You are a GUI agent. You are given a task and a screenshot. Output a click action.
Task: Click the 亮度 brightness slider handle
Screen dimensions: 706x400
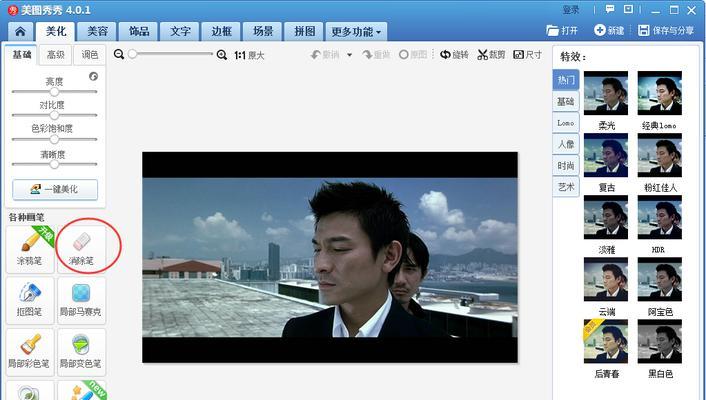(x=54, y=91)
